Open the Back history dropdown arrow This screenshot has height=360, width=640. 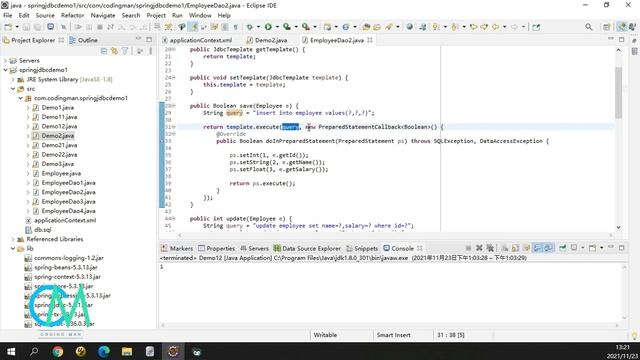504,27
